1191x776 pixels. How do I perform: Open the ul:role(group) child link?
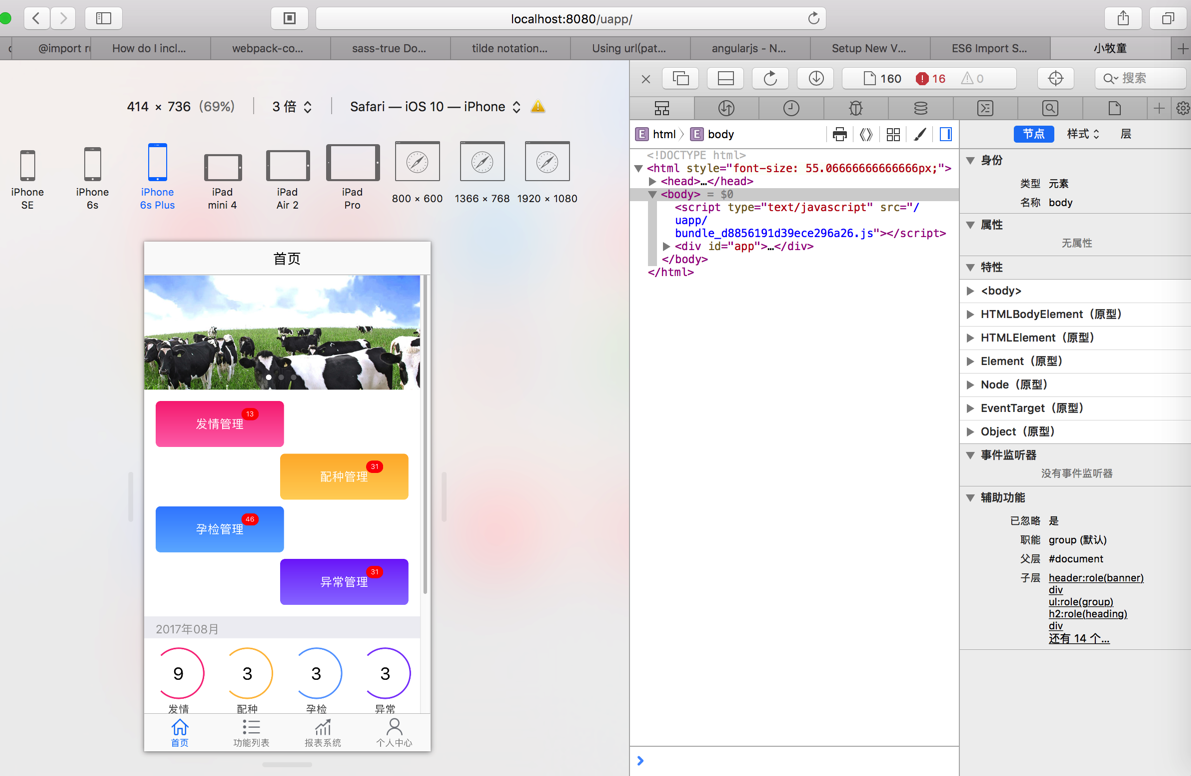pyautogui.click(x=1081, y=602)
